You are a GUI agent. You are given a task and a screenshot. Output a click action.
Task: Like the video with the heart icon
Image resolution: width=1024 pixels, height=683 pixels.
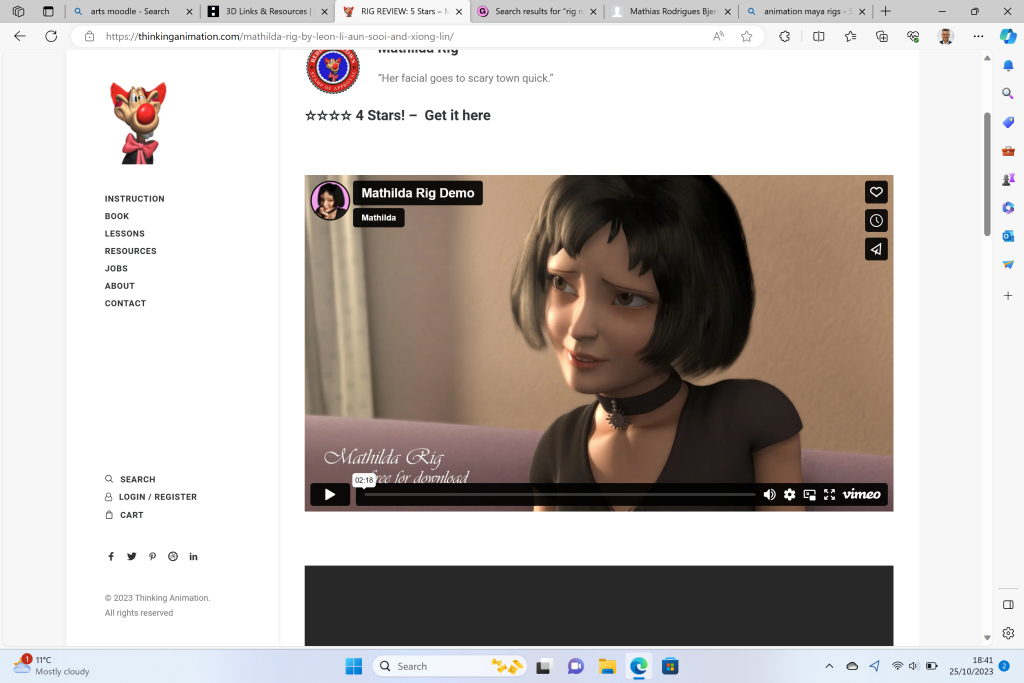pos(876,192)
